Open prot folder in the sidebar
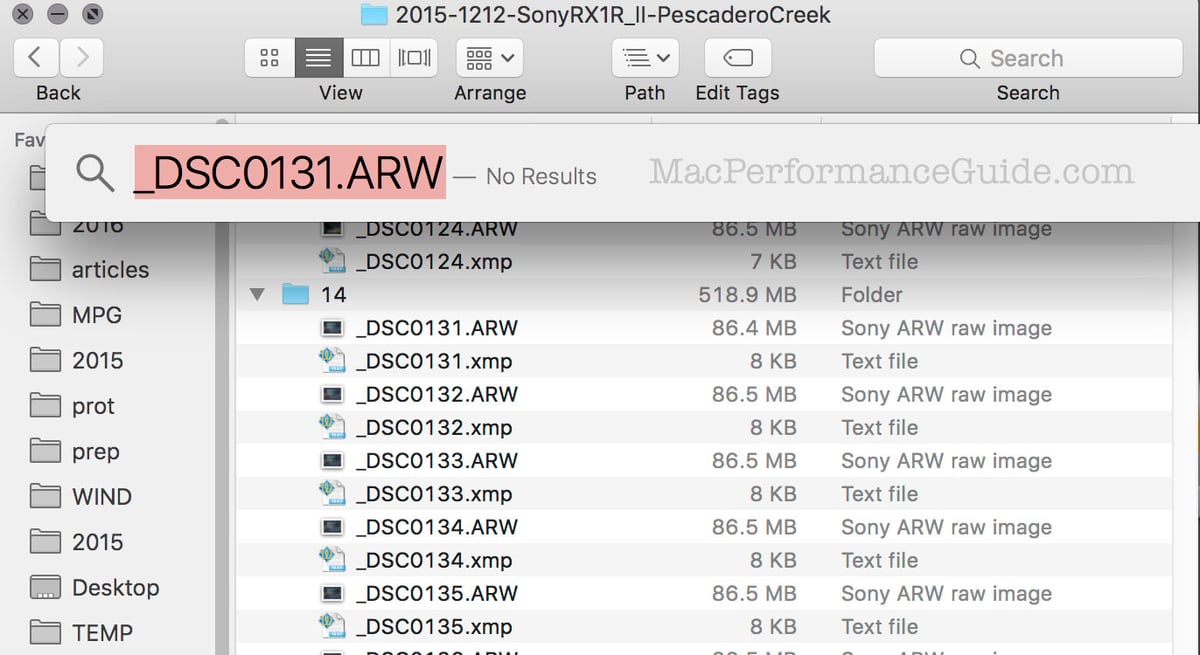The height and width of the screenshot is (655, 1200). (93, 406)
